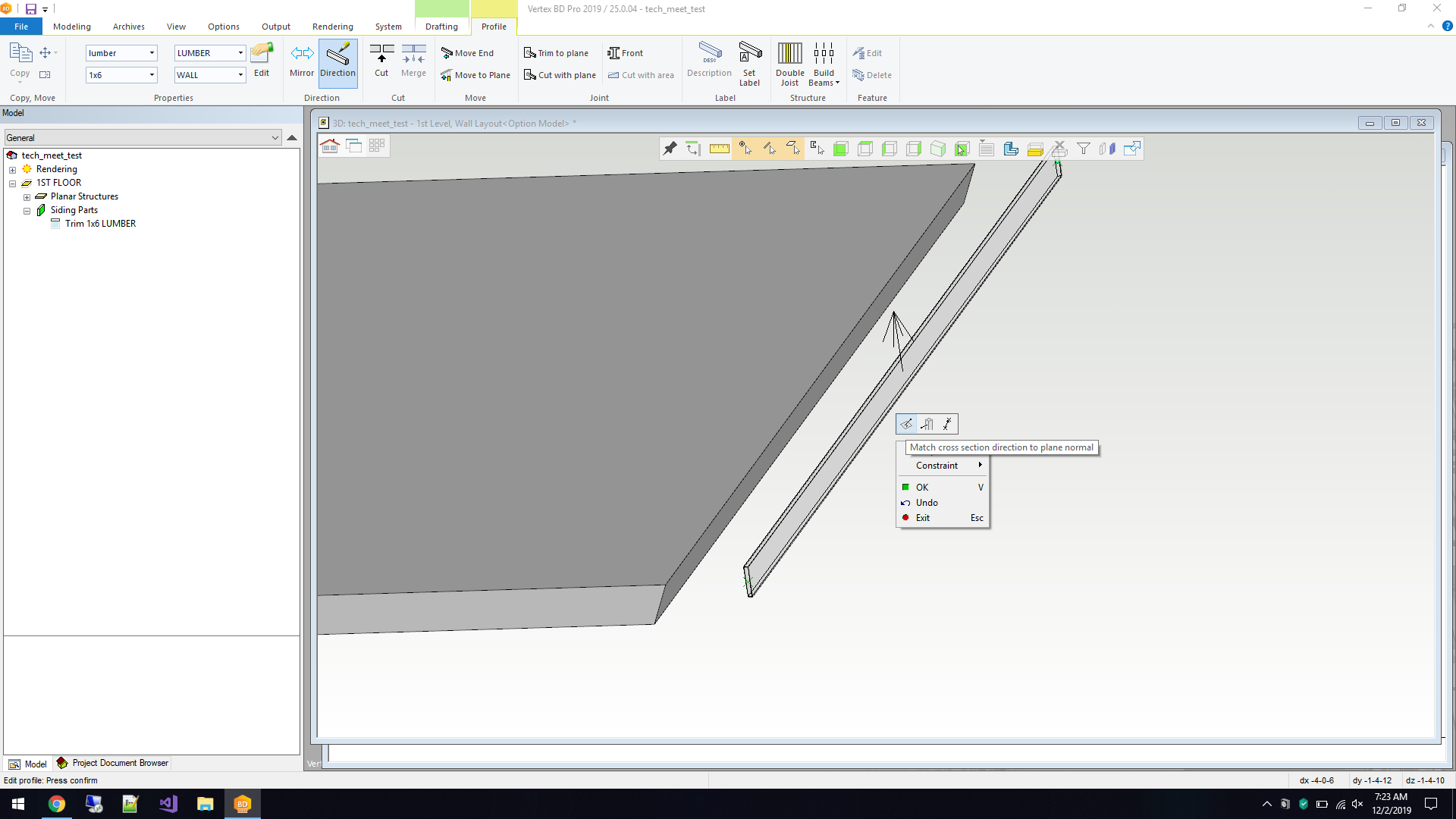The width and height of the screenshot is (1456, 819).
Task: Open the Modeling ribbon tab
Action: click(71, 27)
